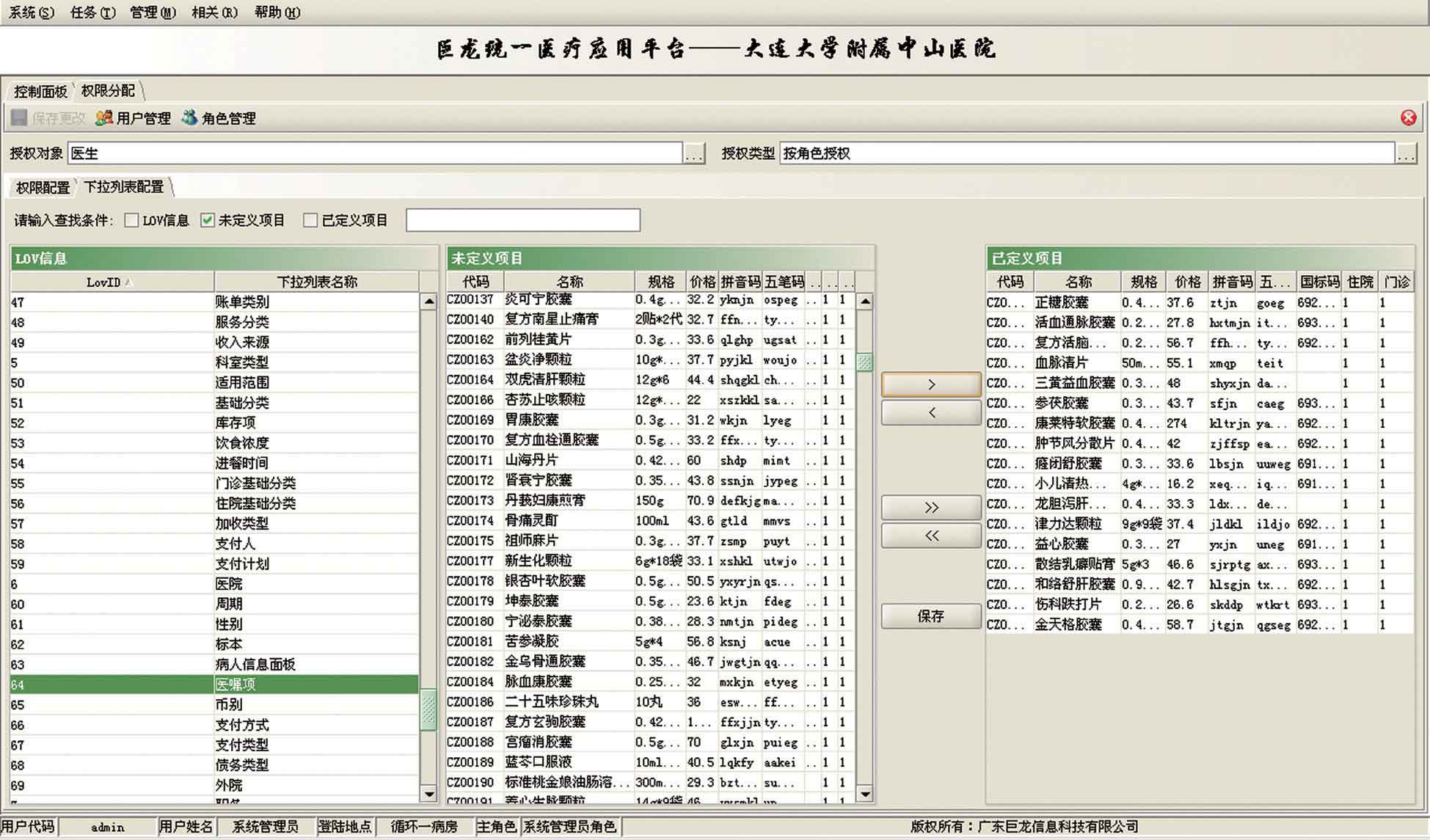Open the 系统(S) menu
This screenshot has height=840, width=1430.
click(31, 12)
